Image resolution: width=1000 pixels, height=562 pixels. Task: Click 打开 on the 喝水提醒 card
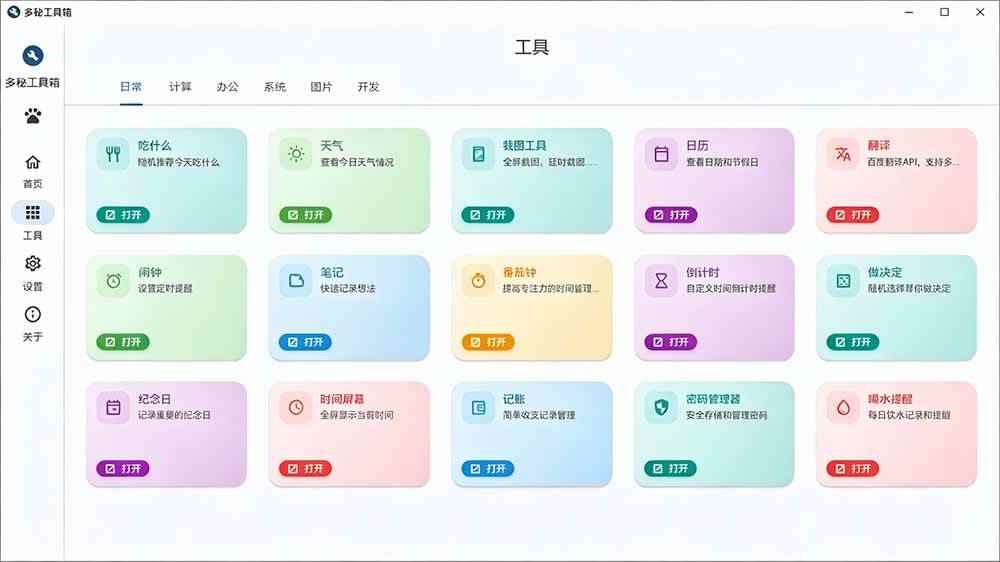853,468
